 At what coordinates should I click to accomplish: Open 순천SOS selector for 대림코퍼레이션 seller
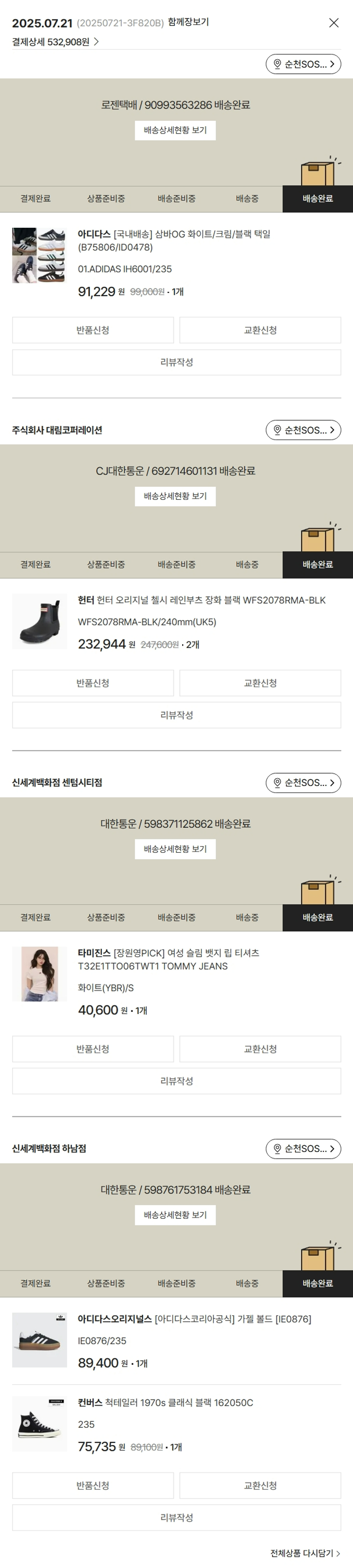click(303, 430)
